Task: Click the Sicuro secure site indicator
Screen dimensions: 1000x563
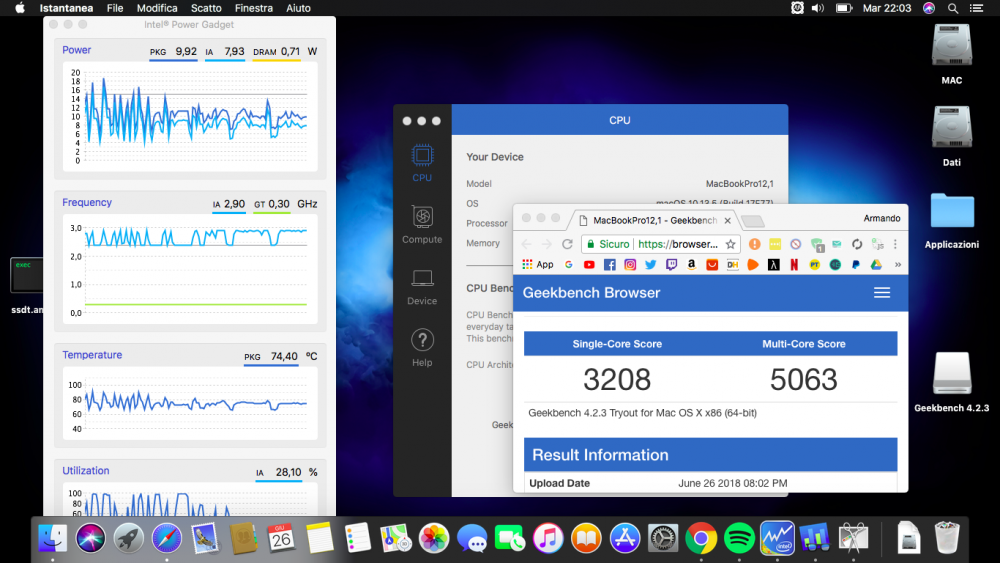Action: coord(608,244)
